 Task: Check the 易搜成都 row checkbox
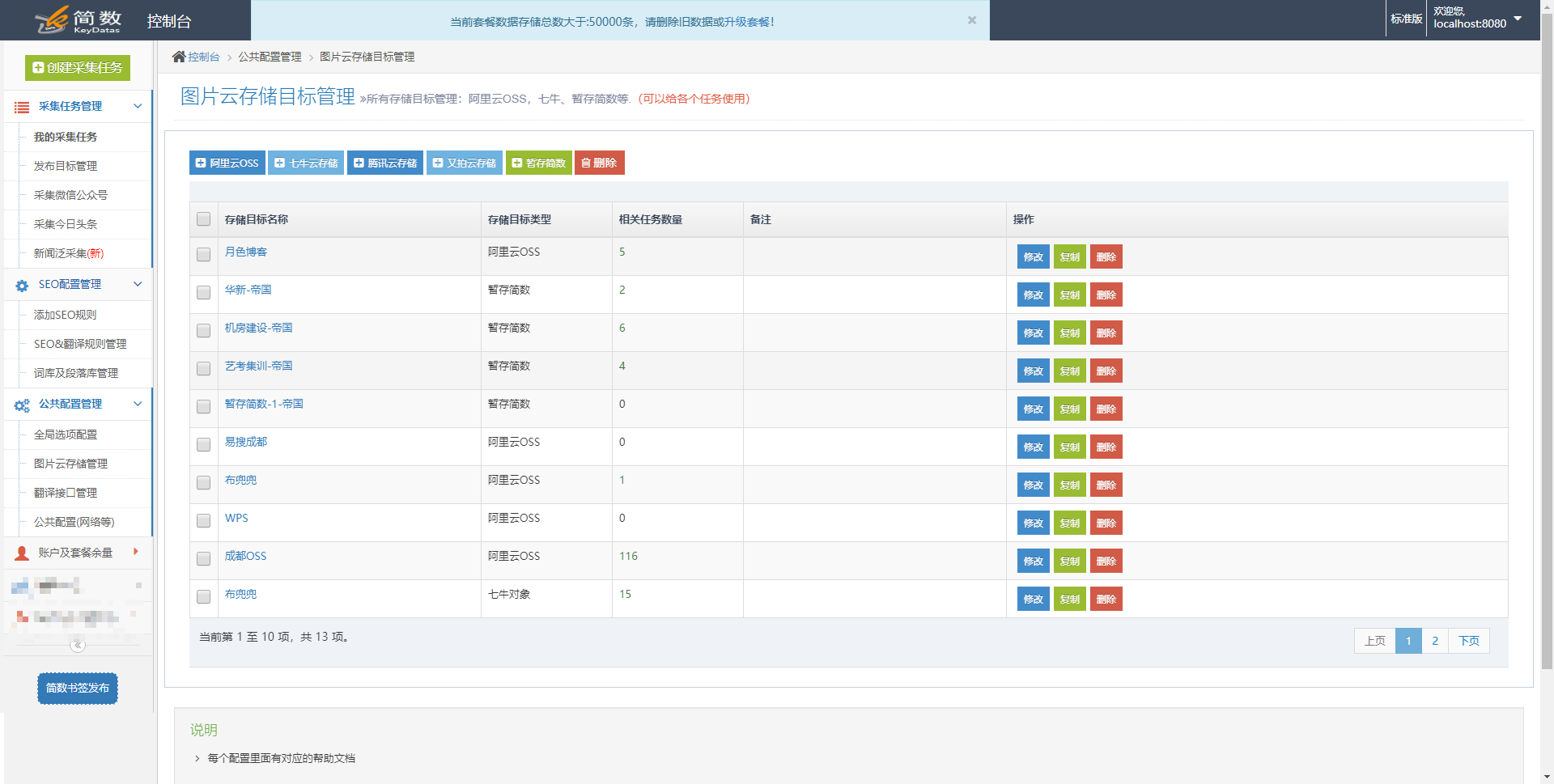point(203,444)
